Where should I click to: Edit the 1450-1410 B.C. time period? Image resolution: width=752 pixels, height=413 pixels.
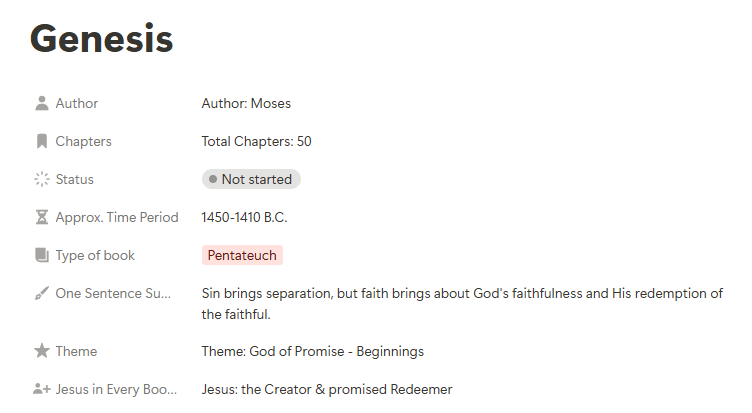(x=244, y=217)
